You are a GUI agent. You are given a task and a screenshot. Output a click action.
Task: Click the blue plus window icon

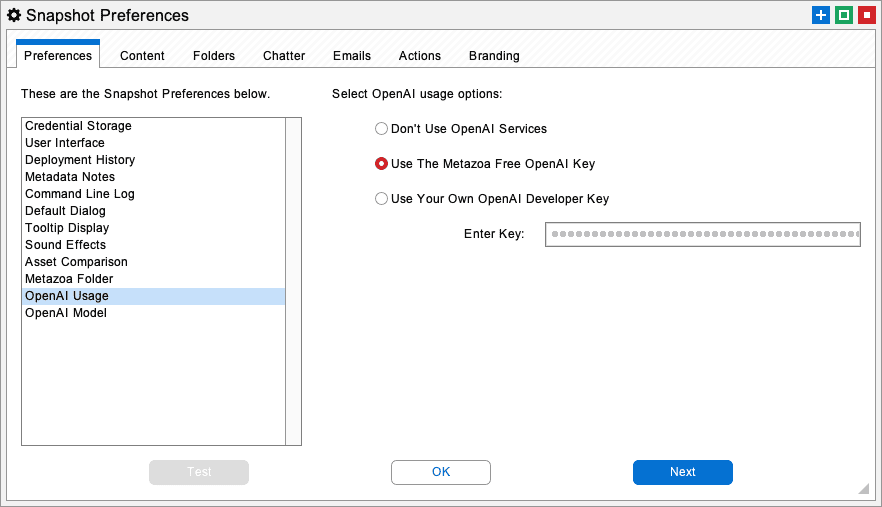tap(821, 15)
